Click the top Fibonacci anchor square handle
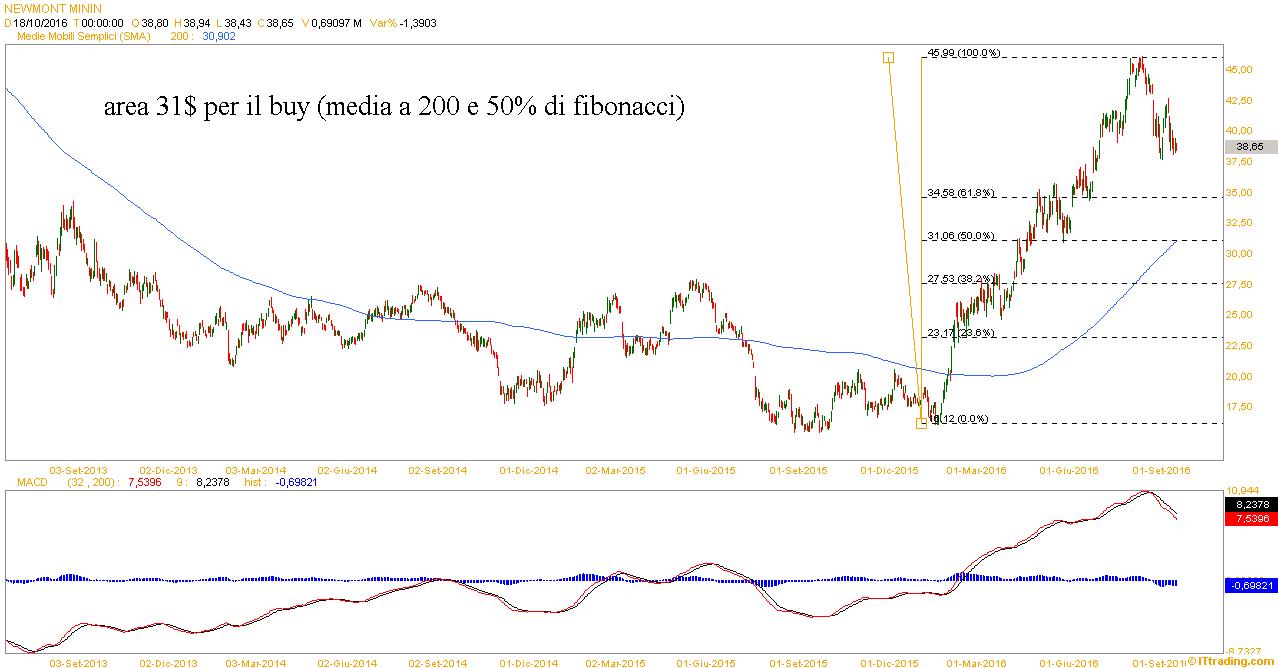1278x668 pixels. (887, 57)
